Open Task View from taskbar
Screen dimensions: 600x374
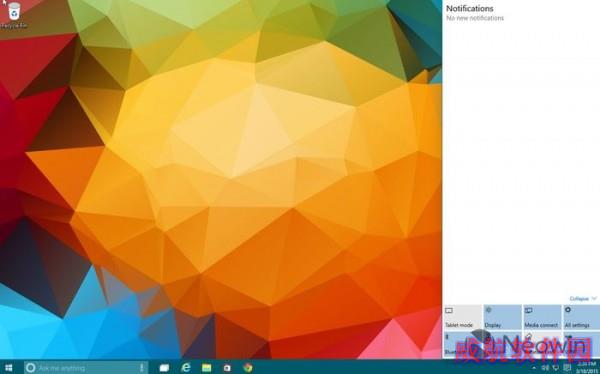coord(164,368)
